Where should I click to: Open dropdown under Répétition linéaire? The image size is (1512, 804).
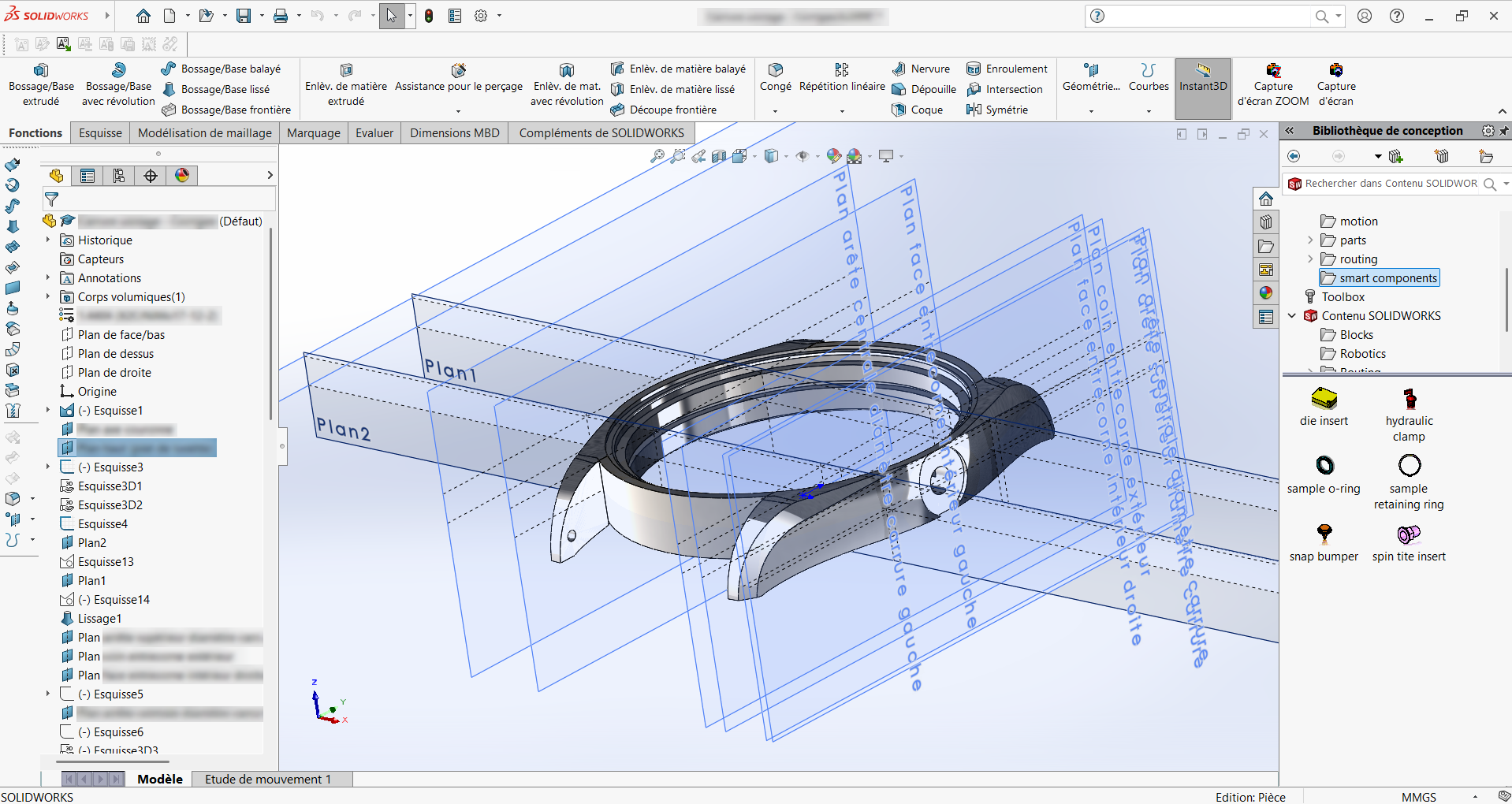pyautogui.click(x=842, y=111)
